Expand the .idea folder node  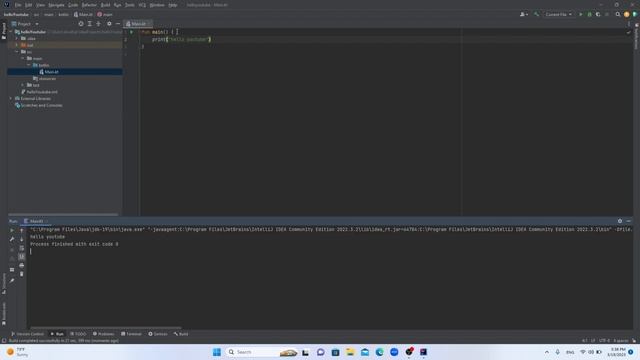click(x=17, y=38)
